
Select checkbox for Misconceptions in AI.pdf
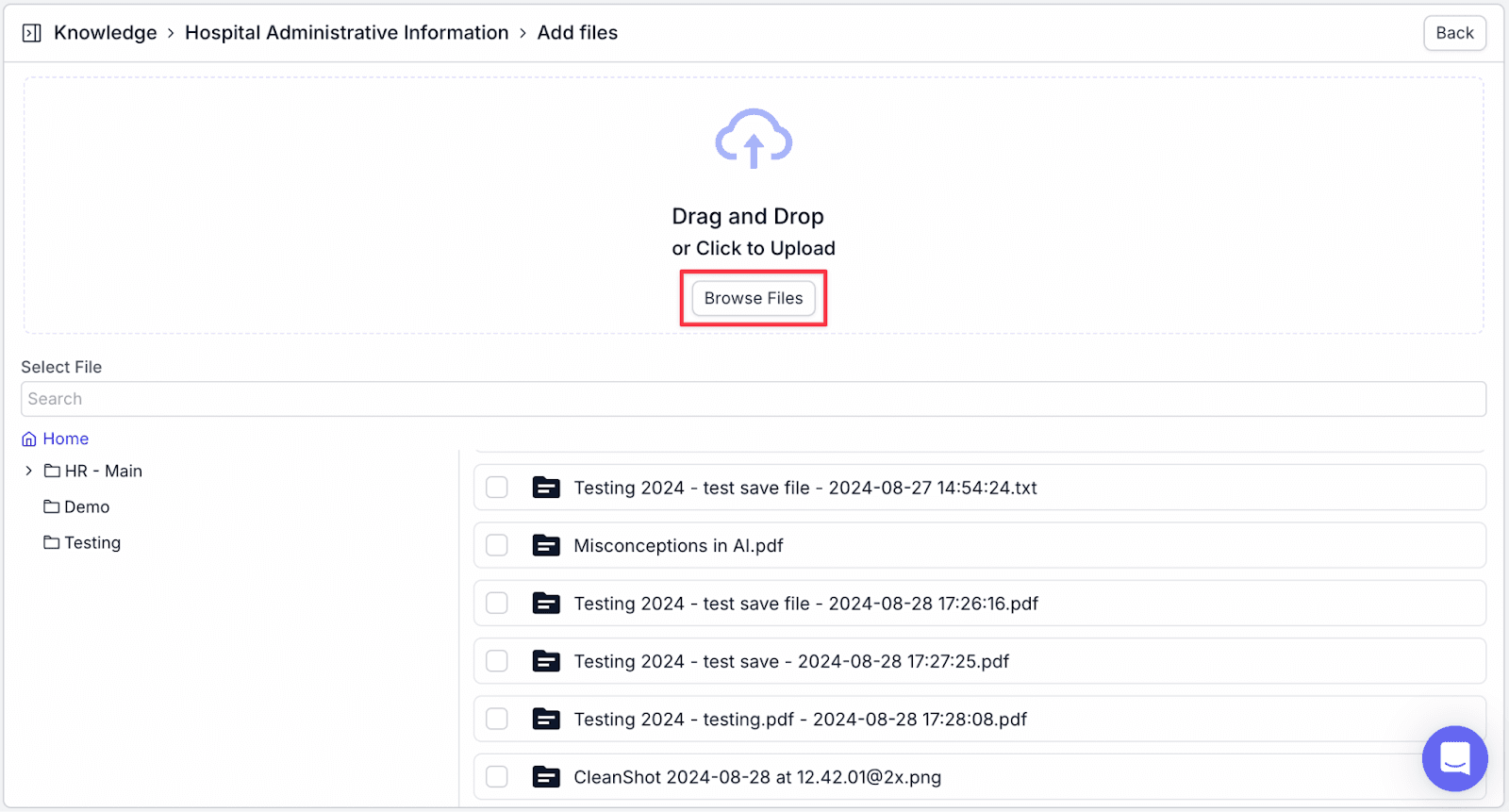(497, 545)
